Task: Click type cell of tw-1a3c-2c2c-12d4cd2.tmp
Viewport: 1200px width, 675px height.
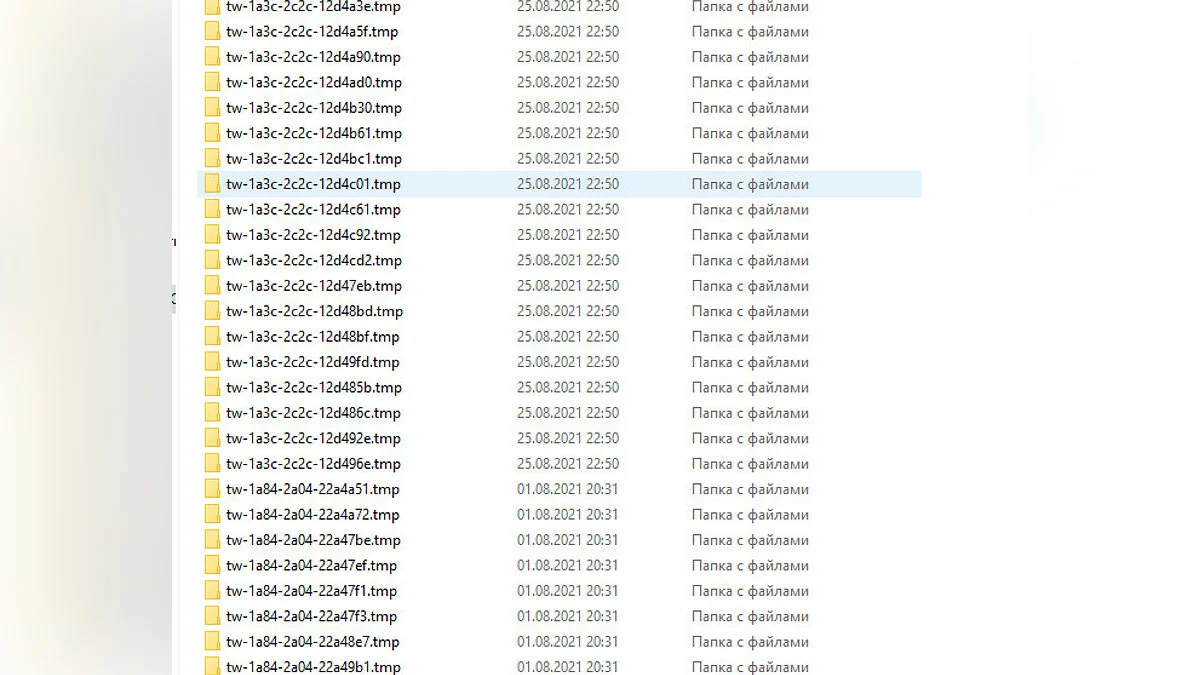Action: [750, 260]
